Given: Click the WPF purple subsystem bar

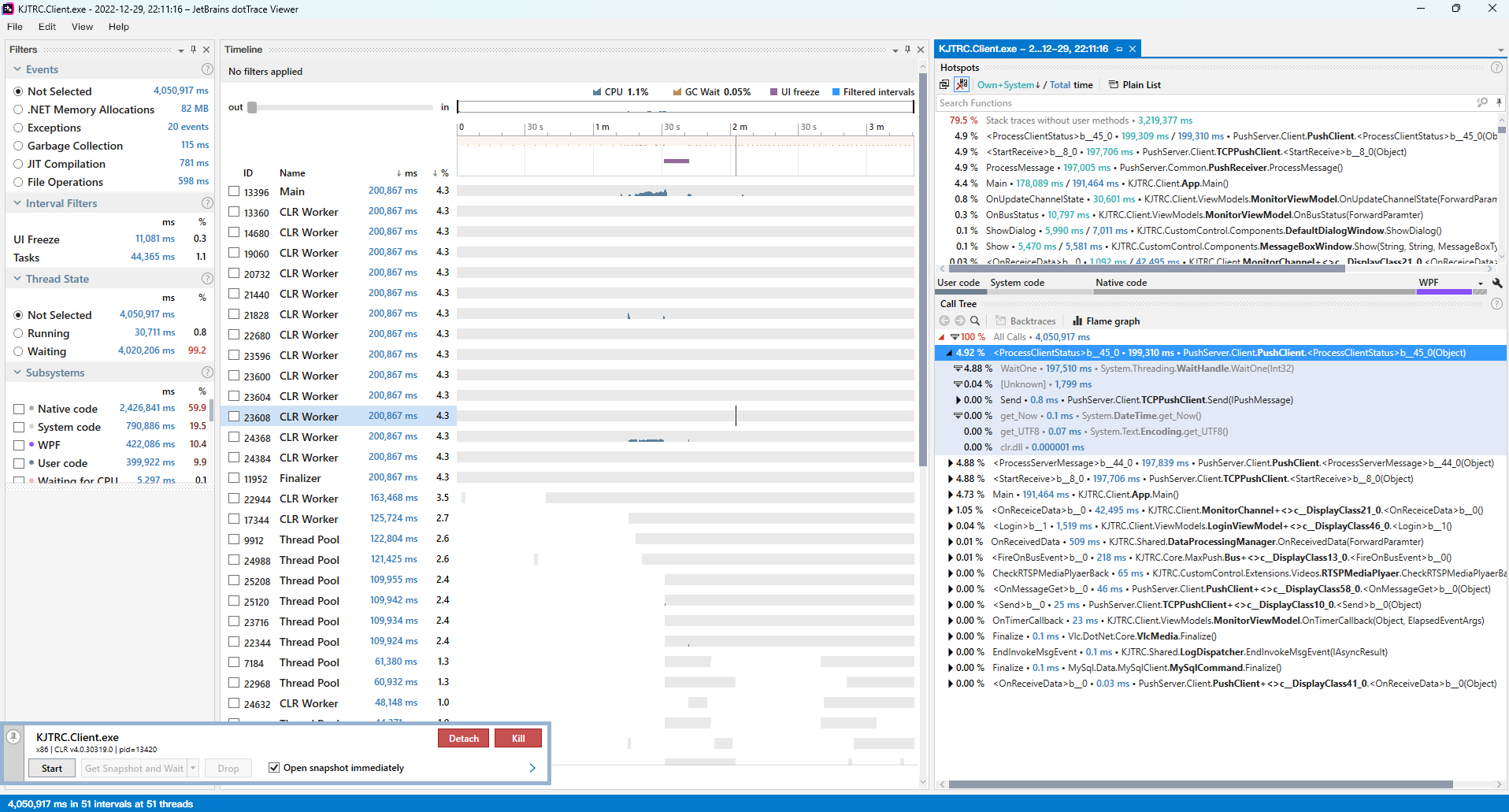Looking at the screenshot, I should (1444, 292).
